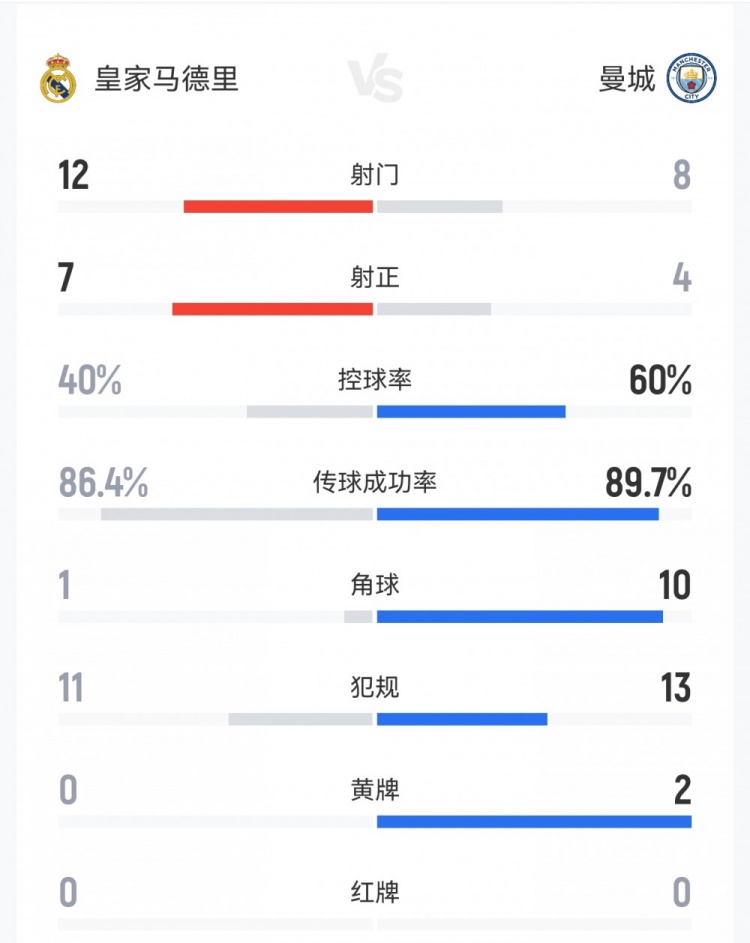Click the blue 黄牌 bar for Manchester City
Viewport: 750px width, 943px height.
(534, 822)
